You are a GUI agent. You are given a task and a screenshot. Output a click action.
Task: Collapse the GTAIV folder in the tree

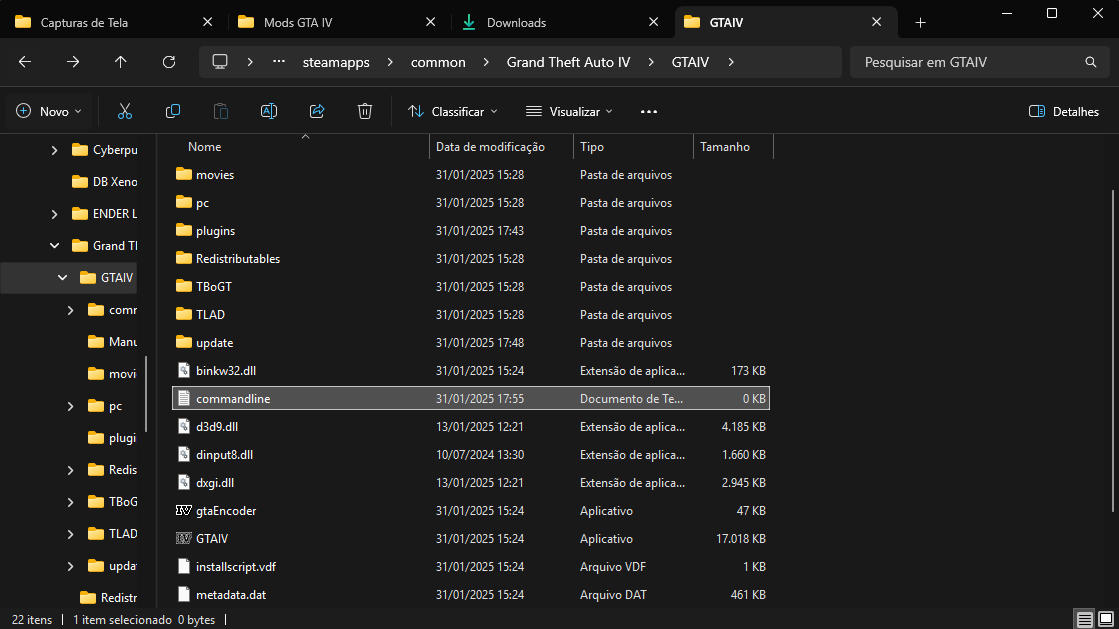click(62, 278)
